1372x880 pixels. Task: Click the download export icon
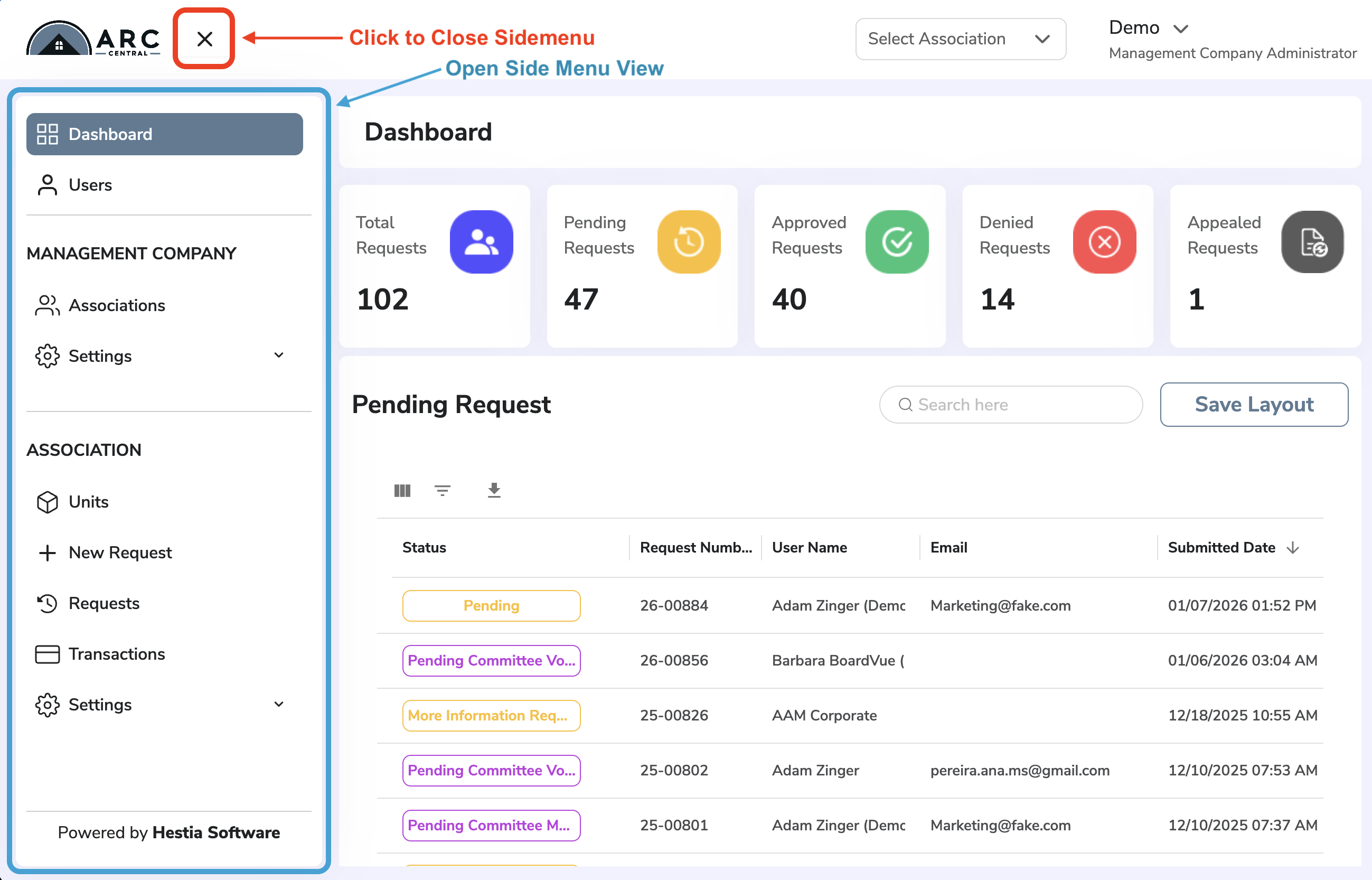(494, 490)
